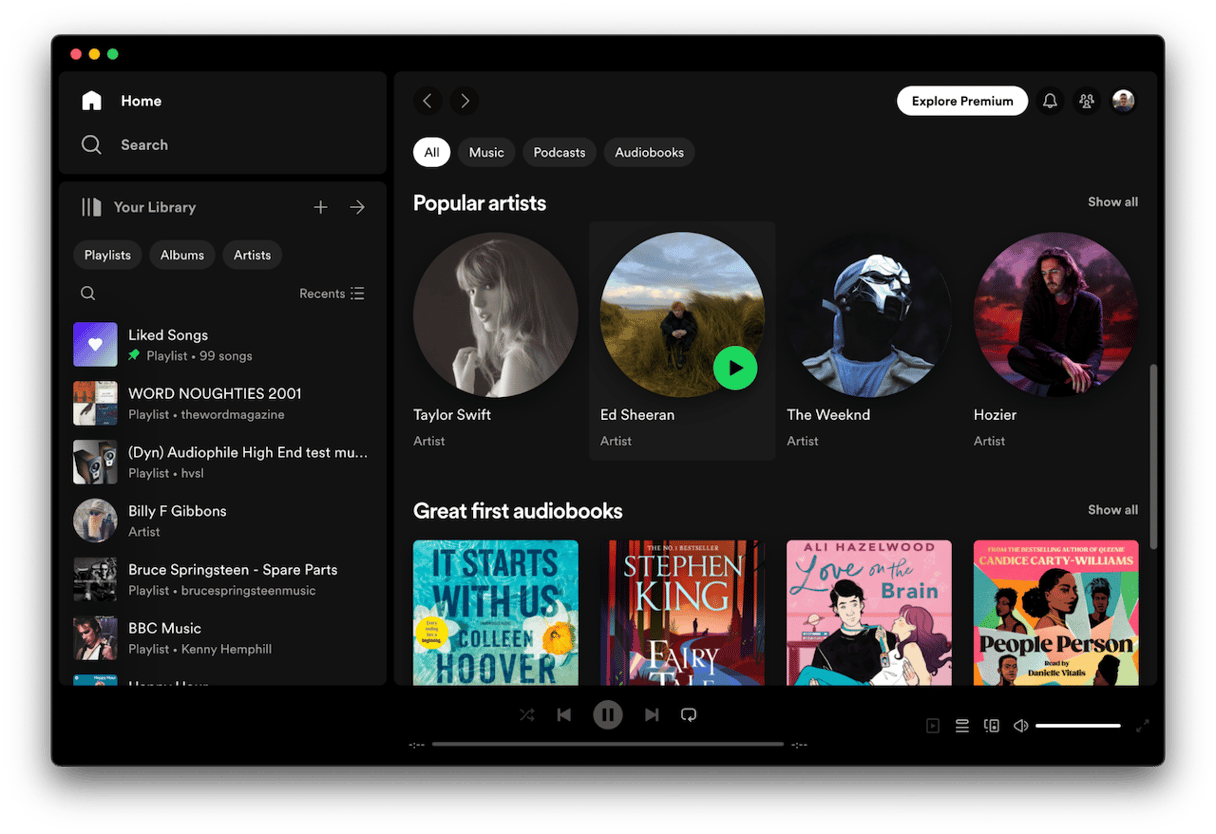The width and height of the screenshot is (1216, 834).
Task: Adjust the volume slider
Action: coord(1078,726)
